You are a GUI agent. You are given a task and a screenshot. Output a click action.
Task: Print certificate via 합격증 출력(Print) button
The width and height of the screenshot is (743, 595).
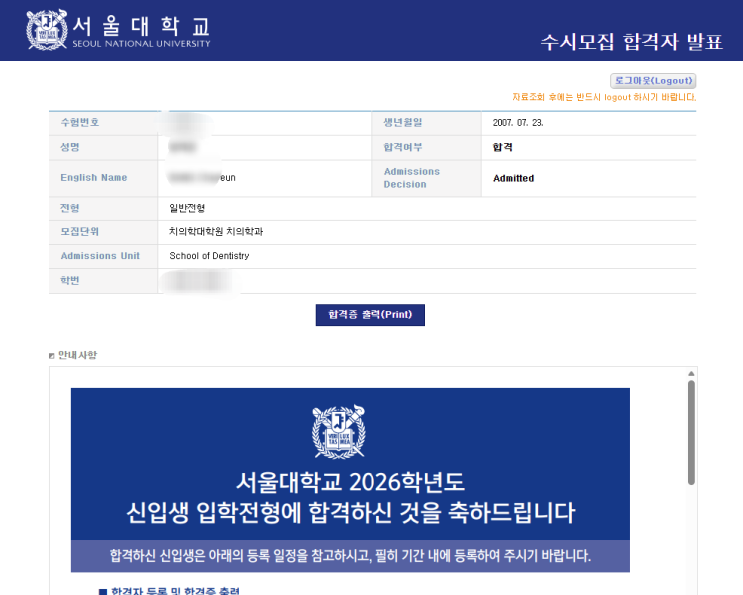(370, 315)
